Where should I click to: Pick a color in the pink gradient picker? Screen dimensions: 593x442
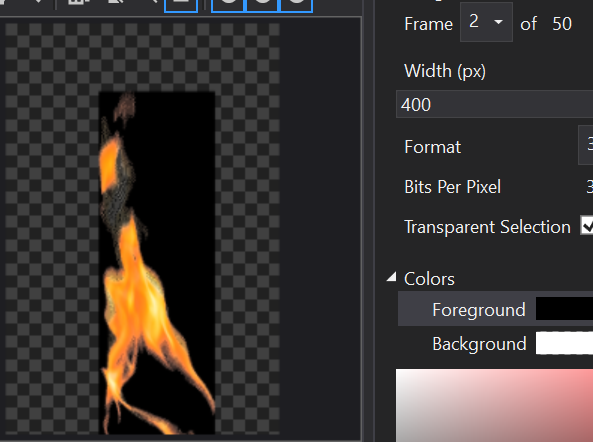click(x=494, y=405)
